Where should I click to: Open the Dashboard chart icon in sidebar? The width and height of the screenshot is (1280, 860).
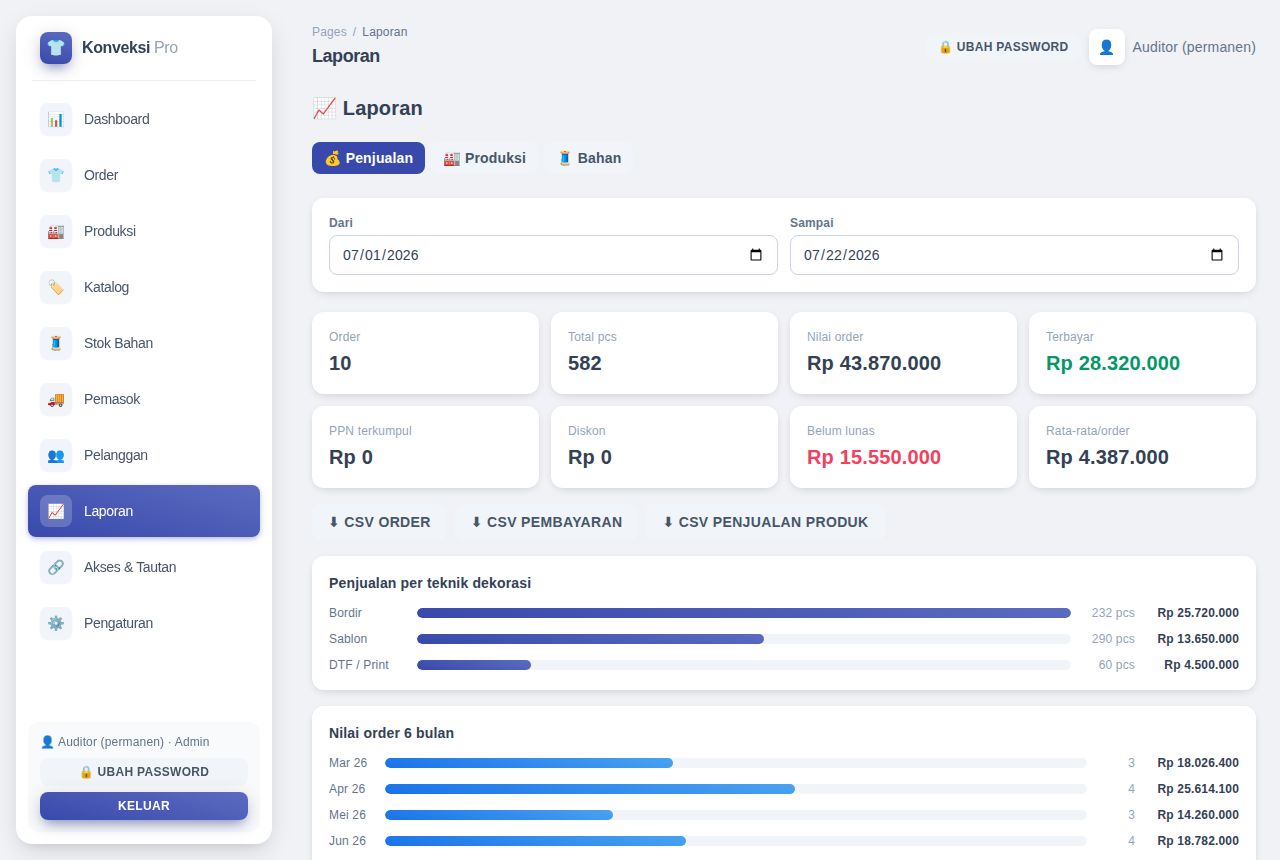click(56, 119)
